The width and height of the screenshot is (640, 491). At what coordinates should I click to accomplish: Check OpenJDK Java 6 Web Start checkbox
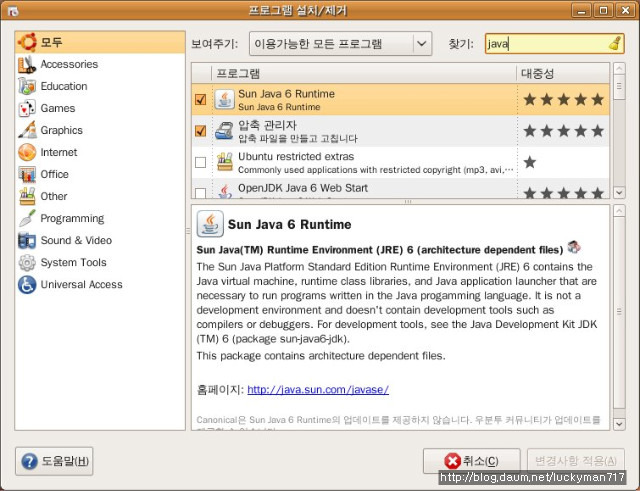pyautogui.click(x=200, y=193)
